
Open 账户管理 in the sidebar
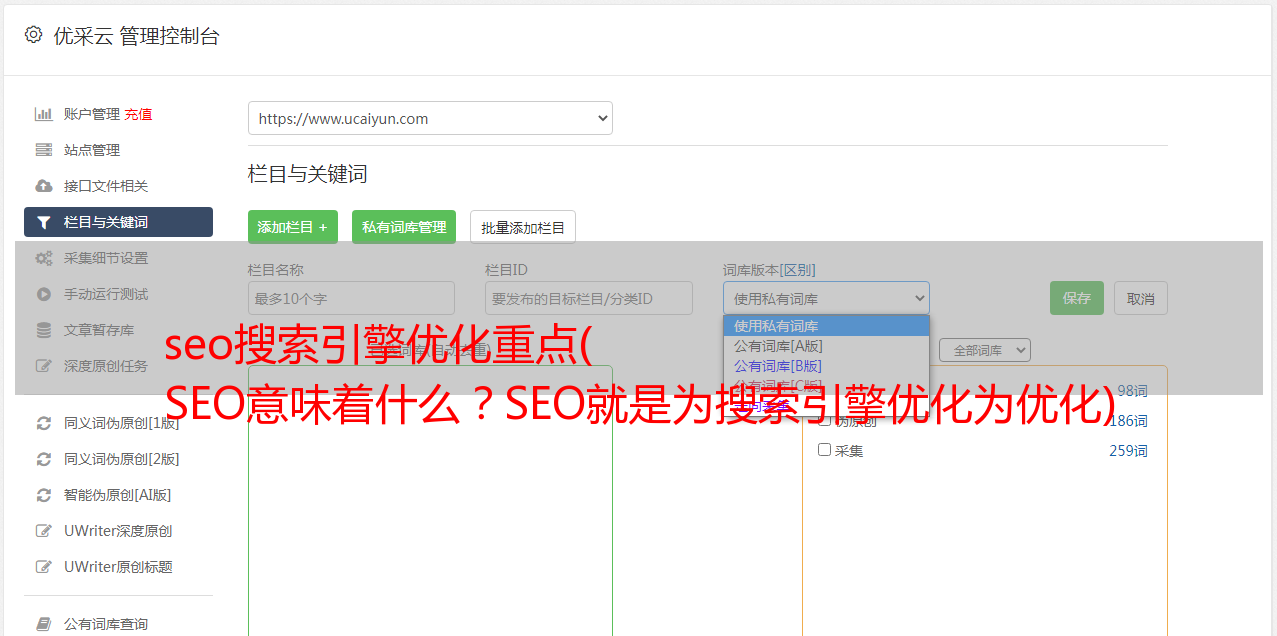[92, 114]
